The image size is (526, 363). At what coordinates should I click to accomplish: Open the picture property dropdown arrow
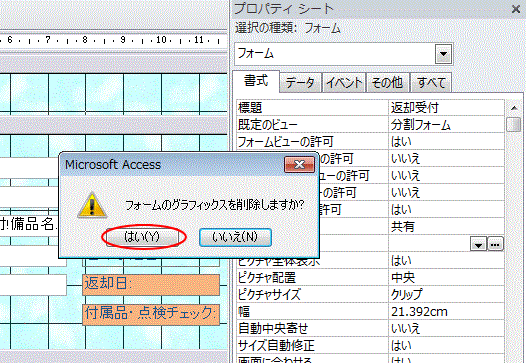pos(478,245)
